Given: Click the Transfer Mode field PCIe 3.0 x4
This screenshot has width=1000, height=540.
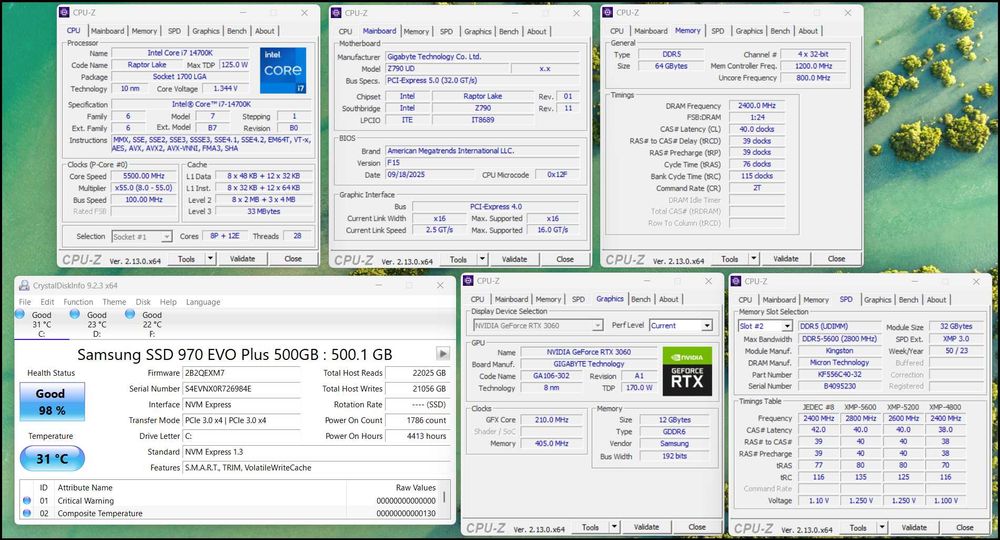Looking at the screenshot, I should tap(241, 420).
